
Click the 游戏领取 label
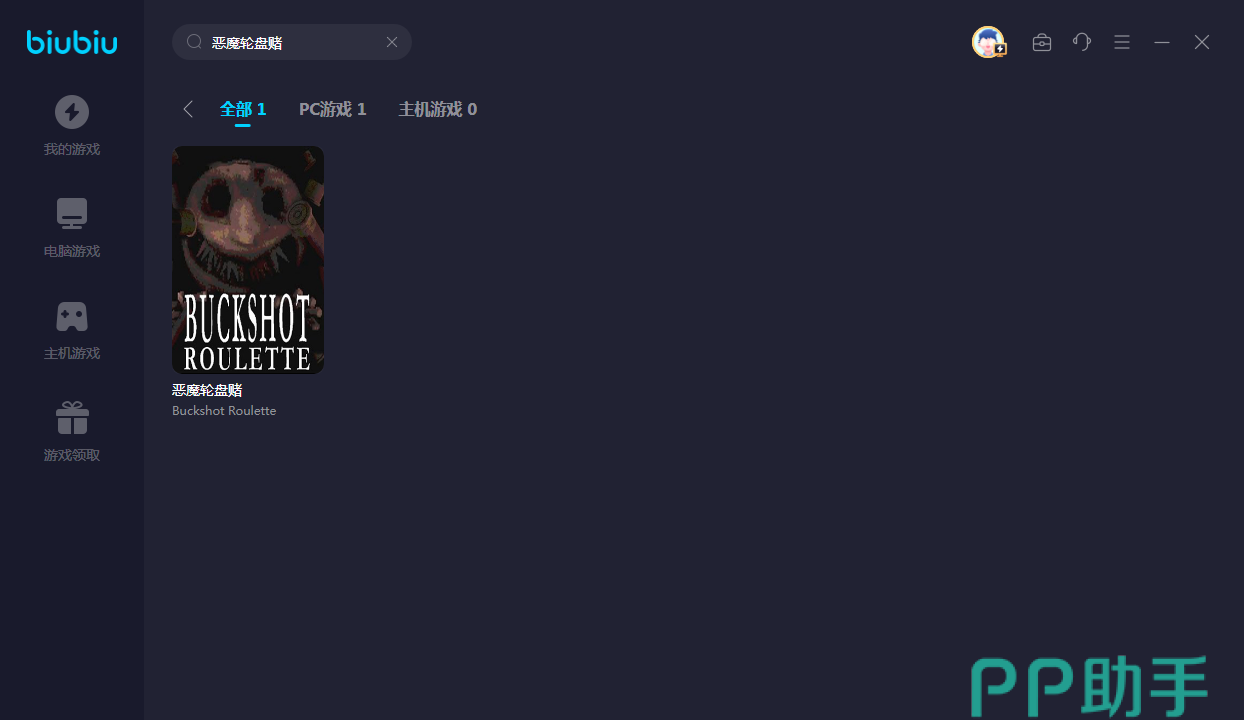point(72,455)
